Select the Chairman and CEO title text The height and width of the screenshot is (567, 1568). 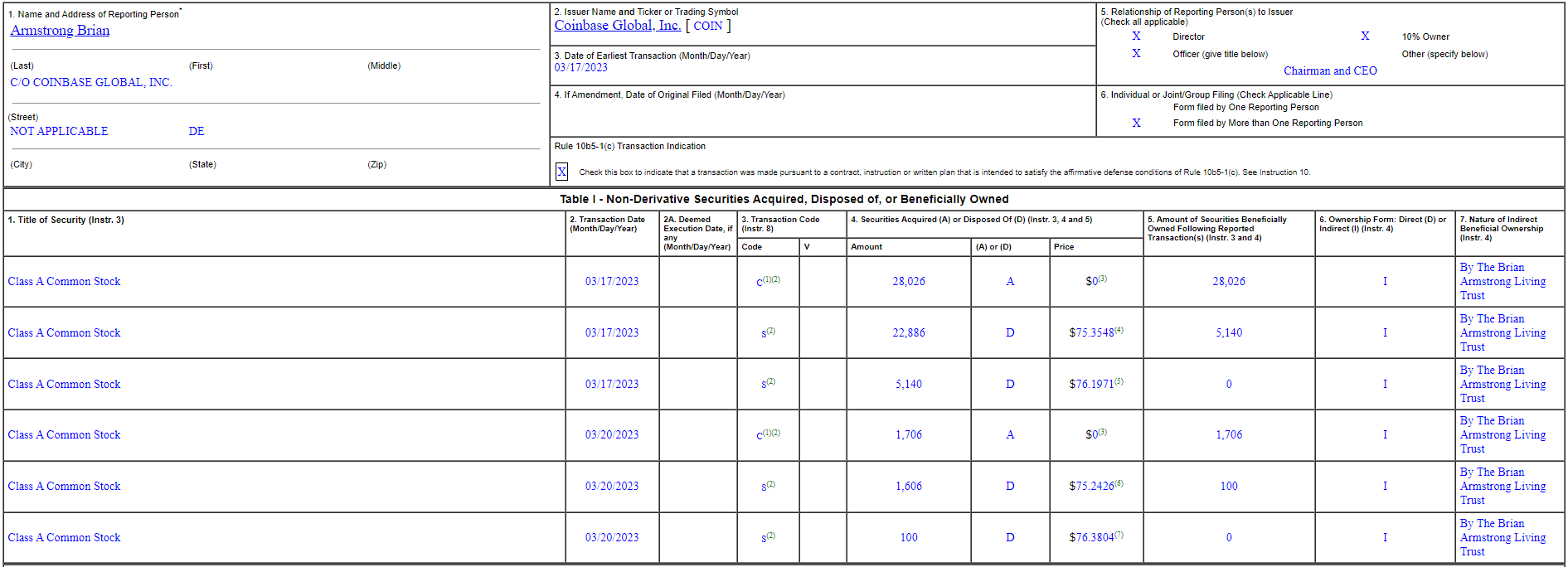[1330, 71]
